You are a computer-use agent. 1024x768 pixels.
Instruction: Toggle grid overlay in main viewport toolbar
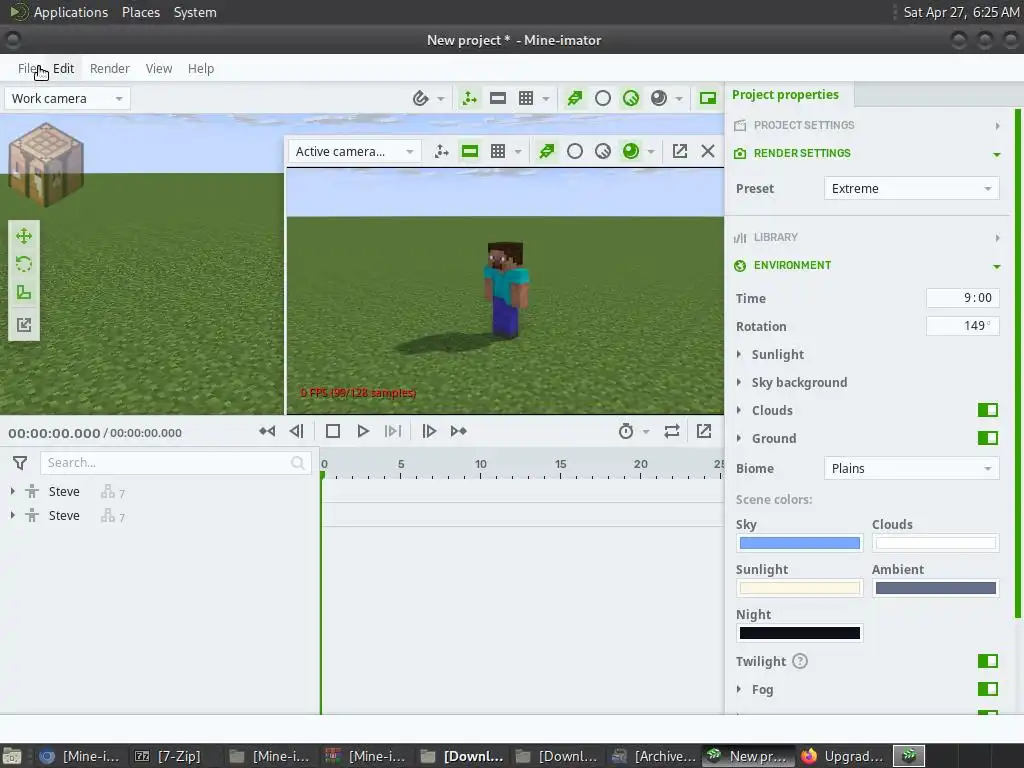(x=526, y=99)
